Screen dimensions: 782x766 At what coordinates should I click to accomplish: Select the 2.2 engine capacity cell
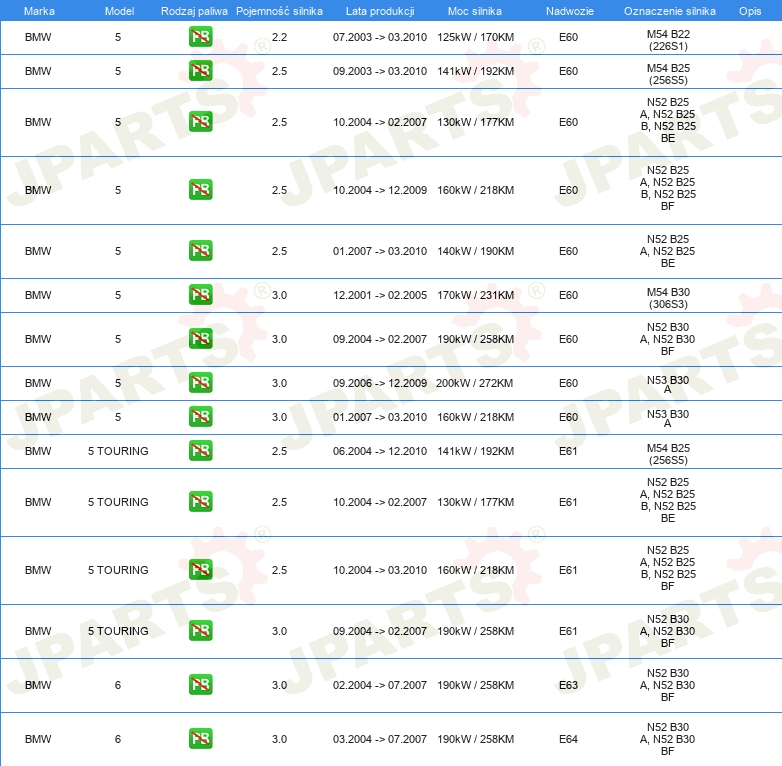click(x=279, y=37)
